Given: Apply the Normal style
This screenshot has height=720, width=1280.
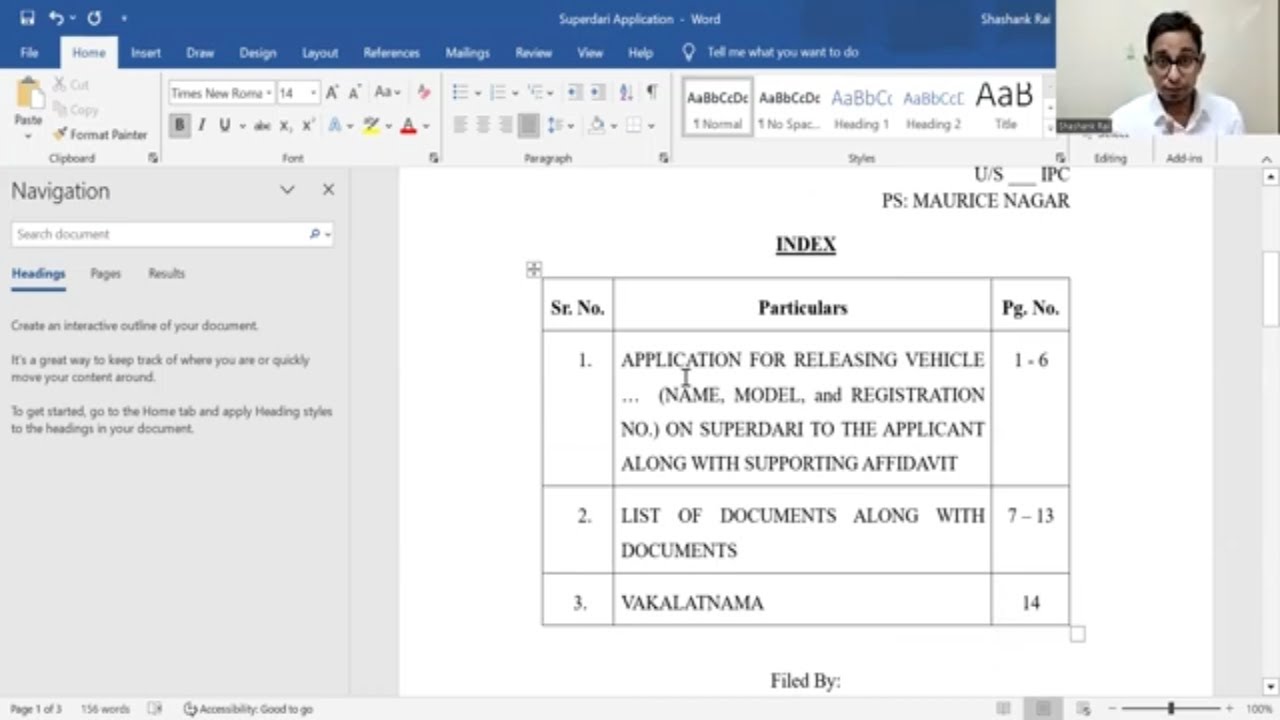Looking at the screenshot, I should coord(717,108).
